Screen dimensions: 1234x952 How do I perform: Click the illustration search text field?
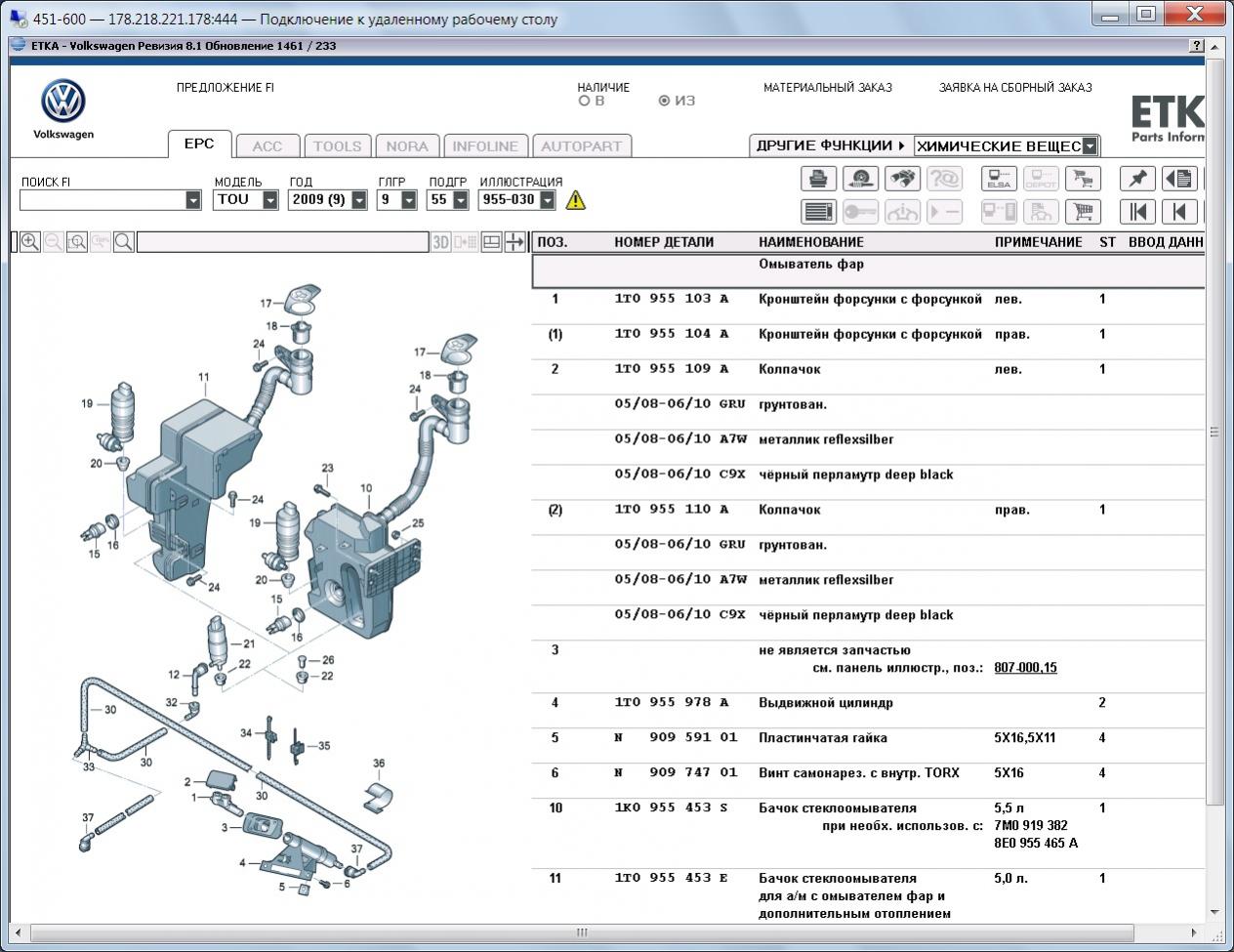pos(283,242)
